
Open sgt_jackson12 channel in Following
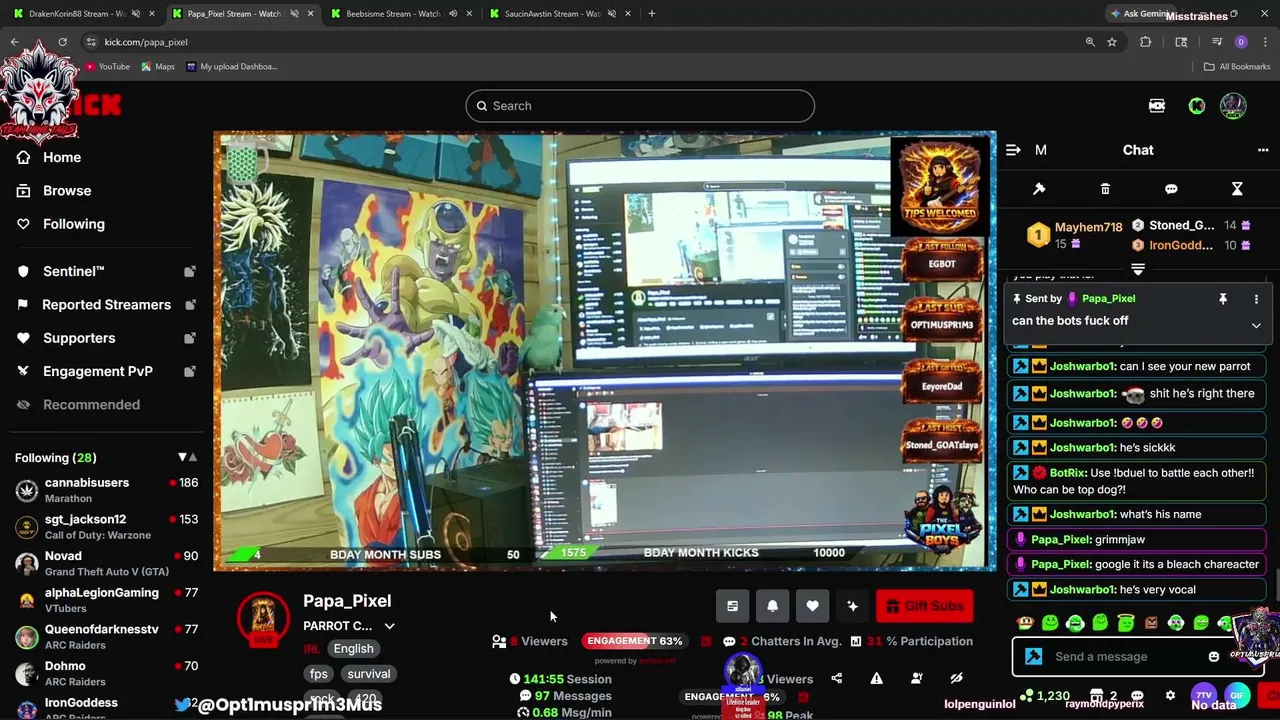pos(106,527)
